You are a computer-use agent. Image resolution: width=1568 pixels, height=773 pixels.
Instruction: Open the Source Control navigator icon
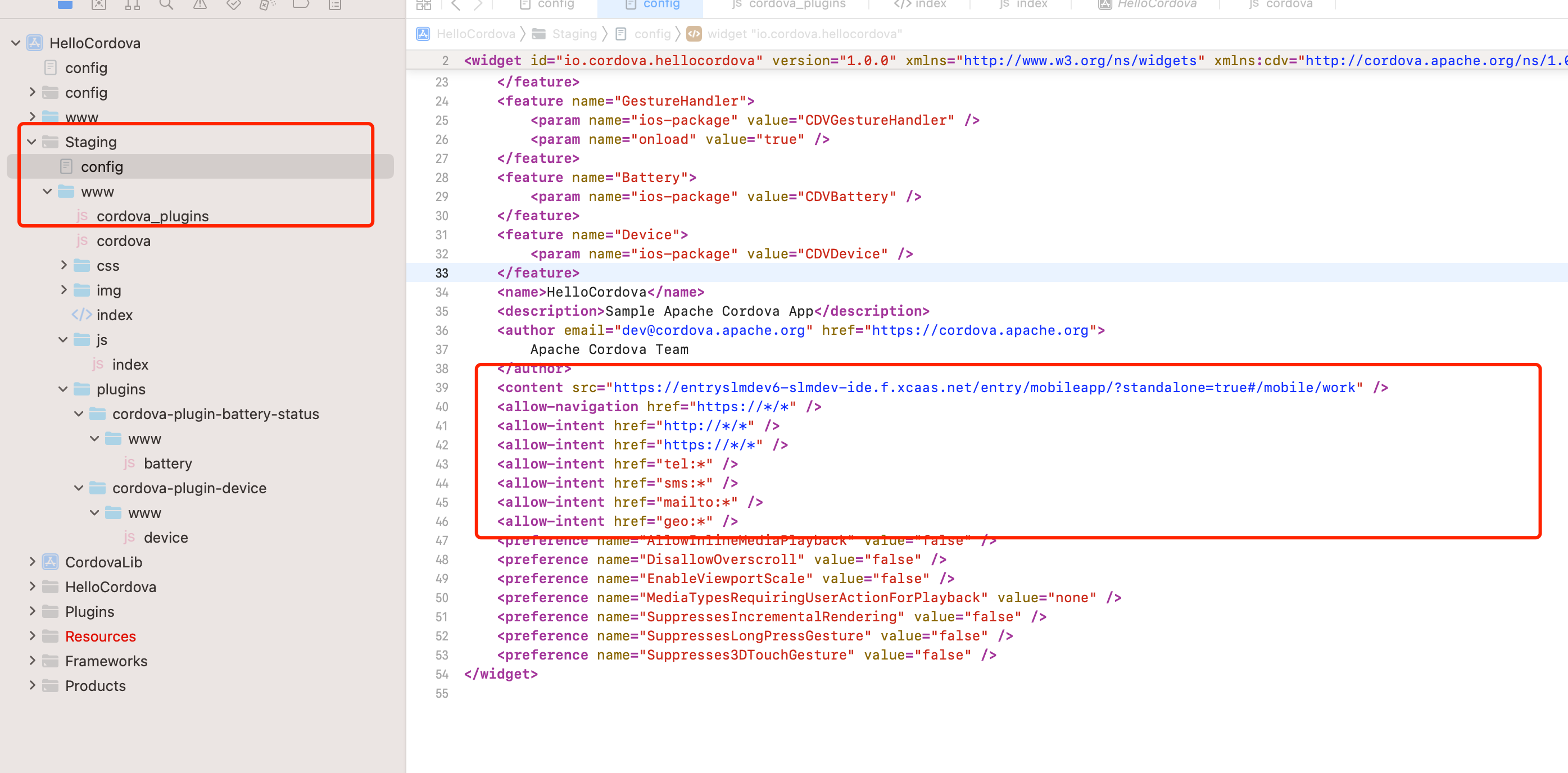(x=98, y=5)
